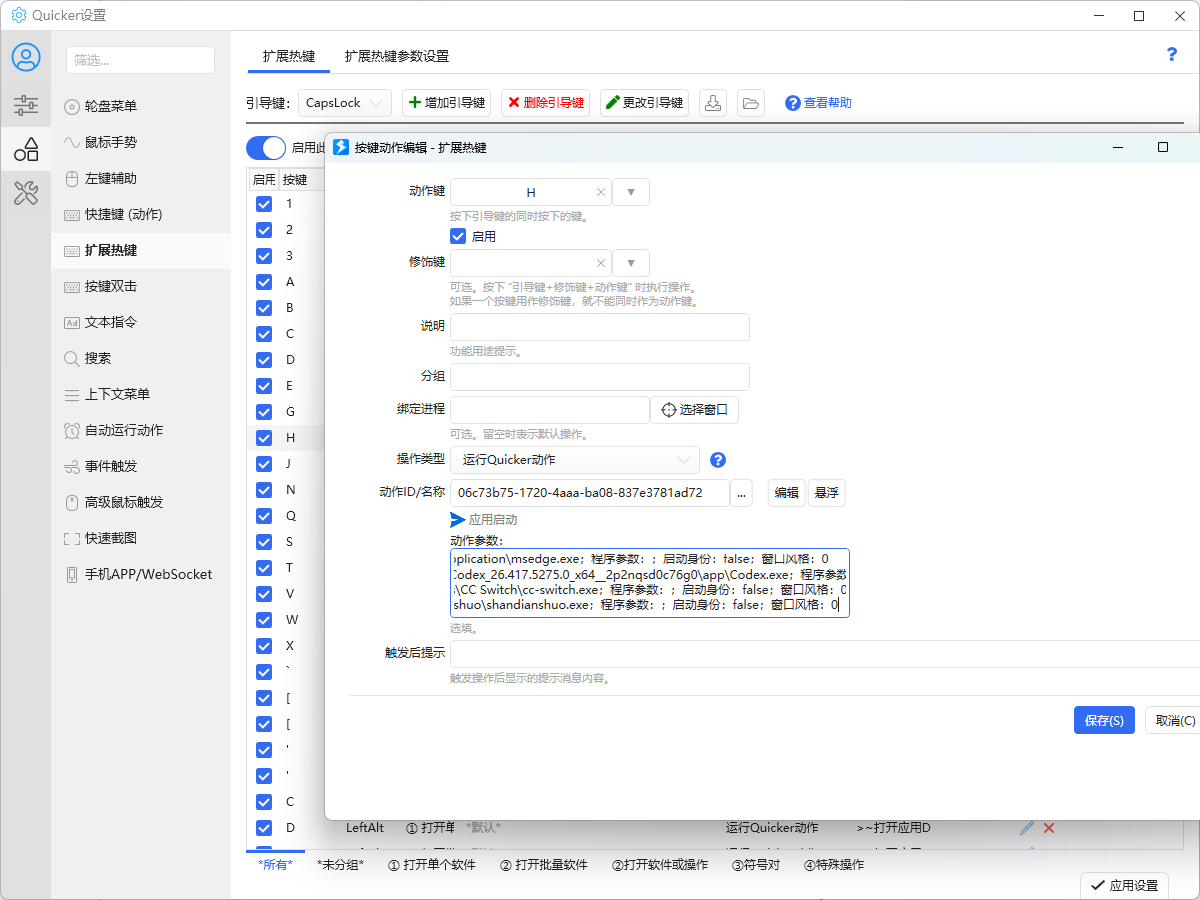Select the shapes sidebar icon

pos(26,150)
